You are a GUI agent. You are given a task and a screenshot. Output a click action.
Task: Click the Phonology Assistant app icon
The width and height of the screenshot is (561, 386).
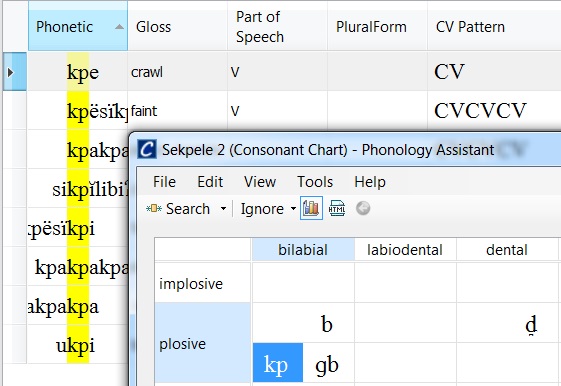tap(147, 149)
